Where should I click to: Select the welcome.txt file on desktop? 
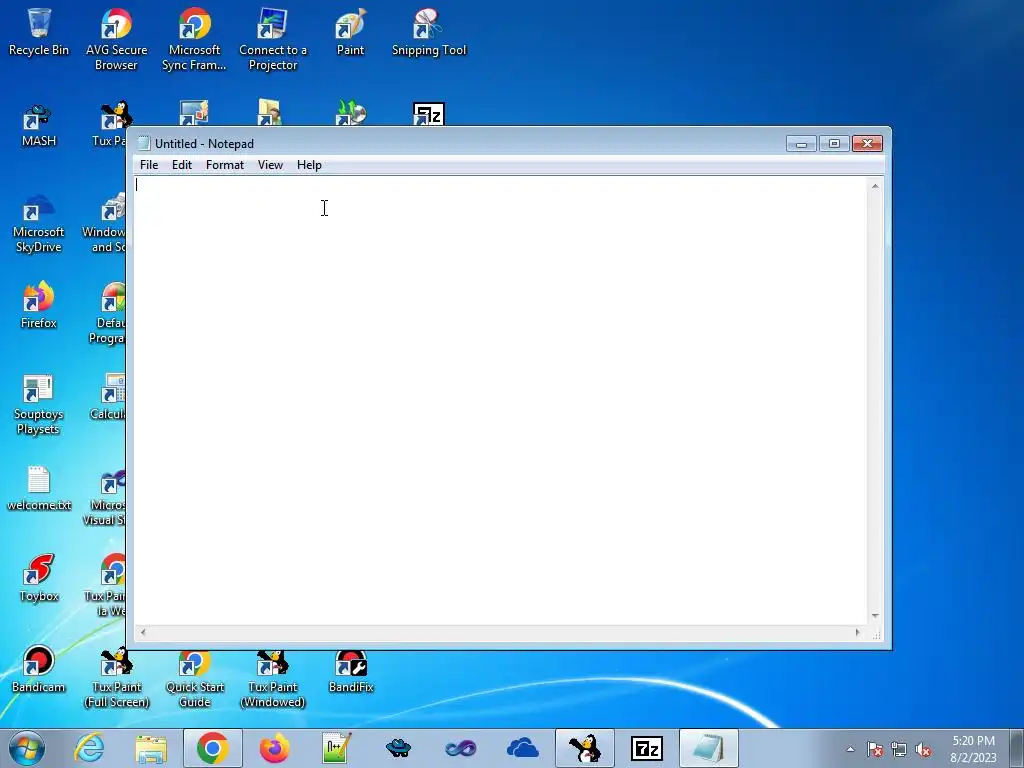point(39,488)
